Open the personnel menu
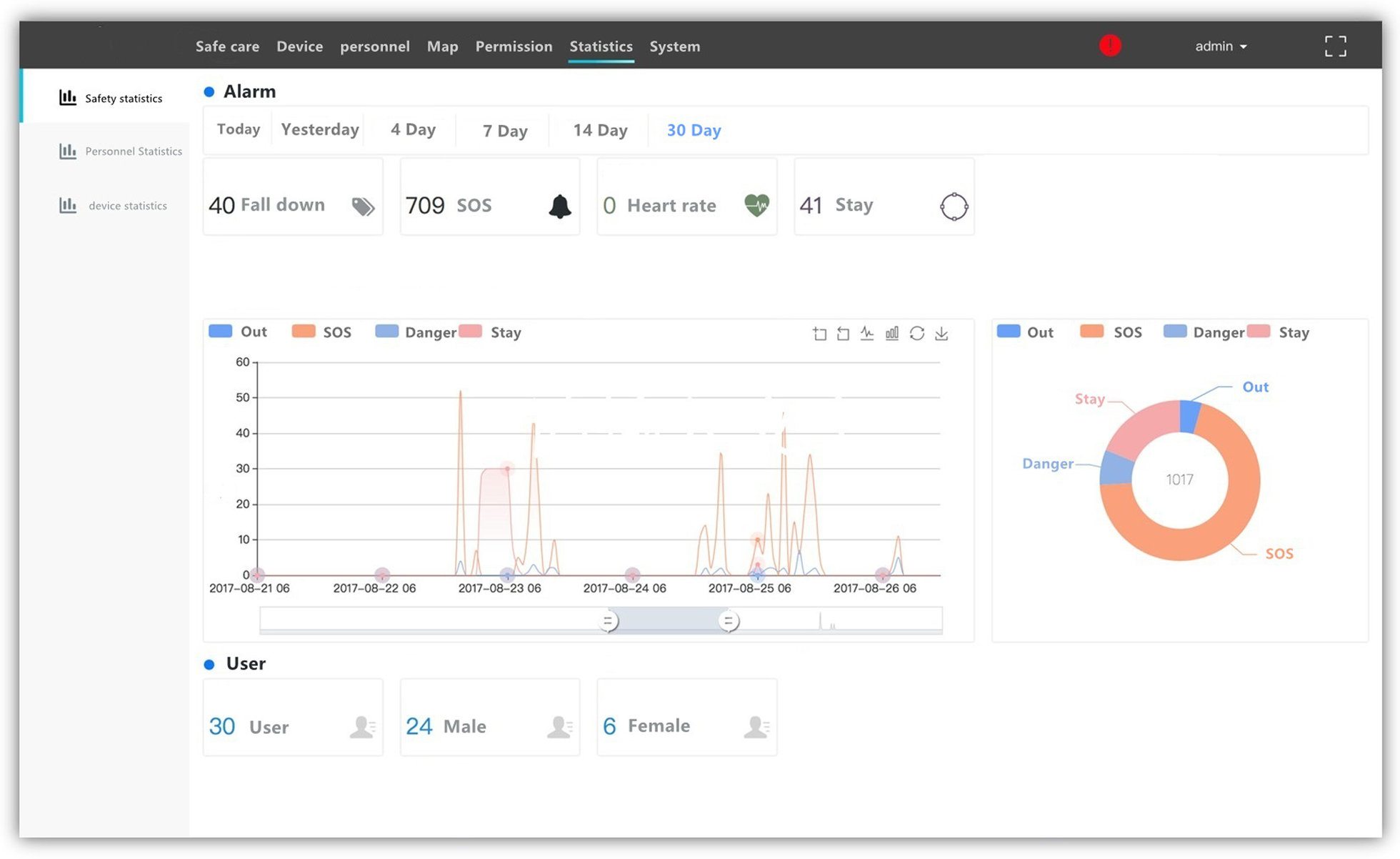Screen dimensions: 1400x859 [x=374, y=47]
